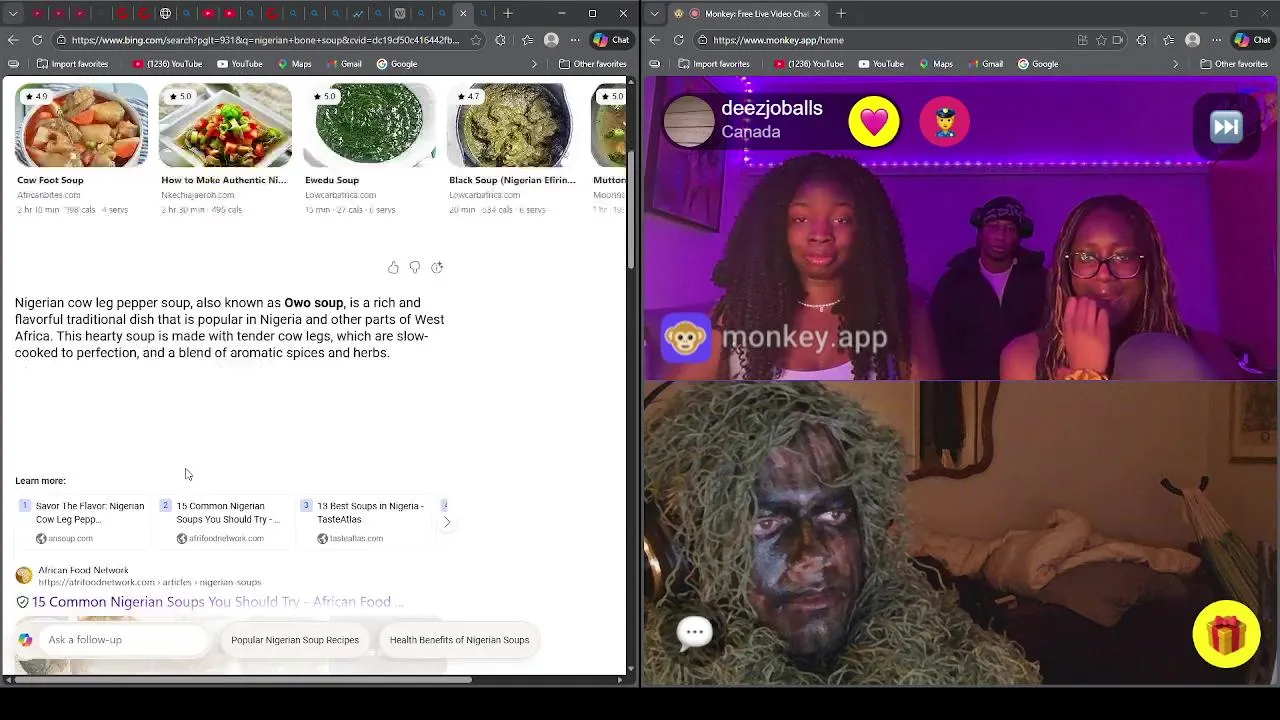Open Favorites list in the Monkey window
The width and height of the screenshot is (1280, 720).
(x=1168, y=40)
